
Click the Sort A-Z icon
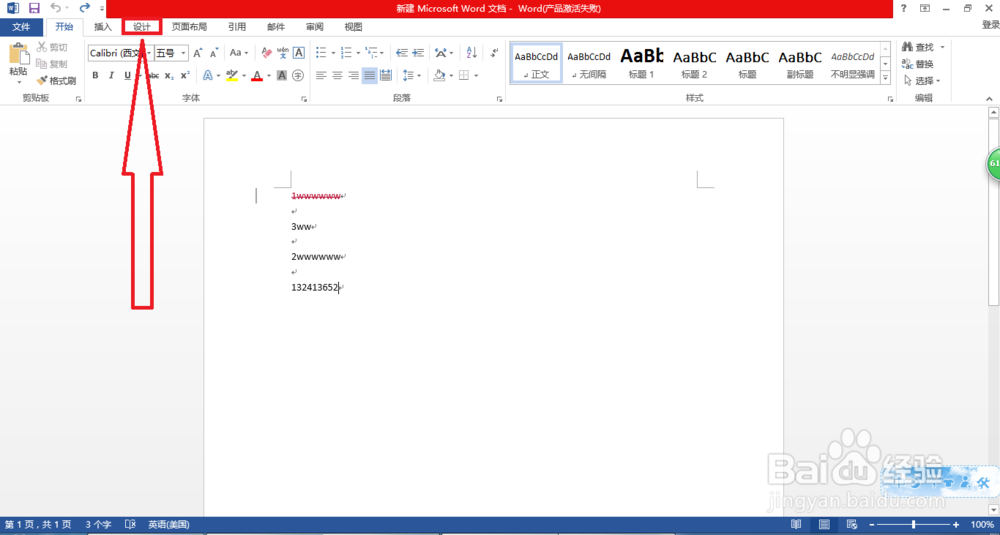coord(471,53)
